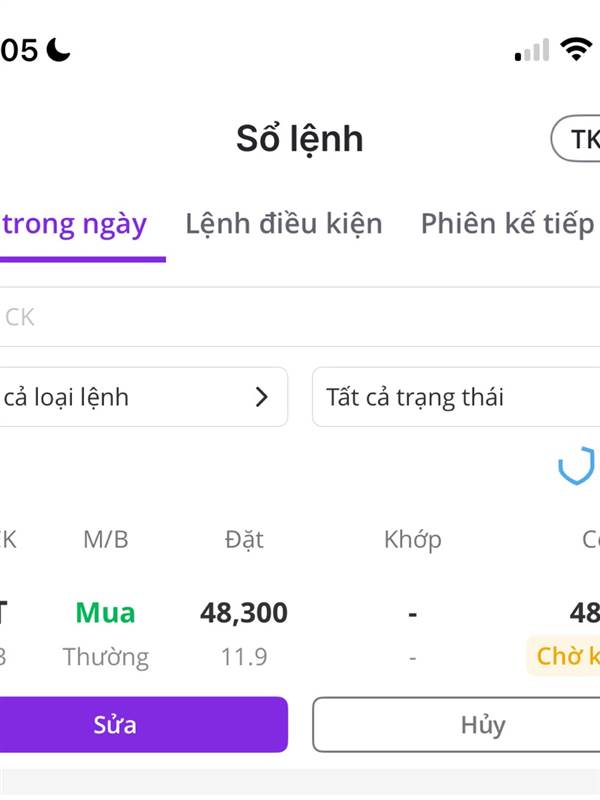Tap the "M/B" column header
600x800 pixels.
point(105,540)
